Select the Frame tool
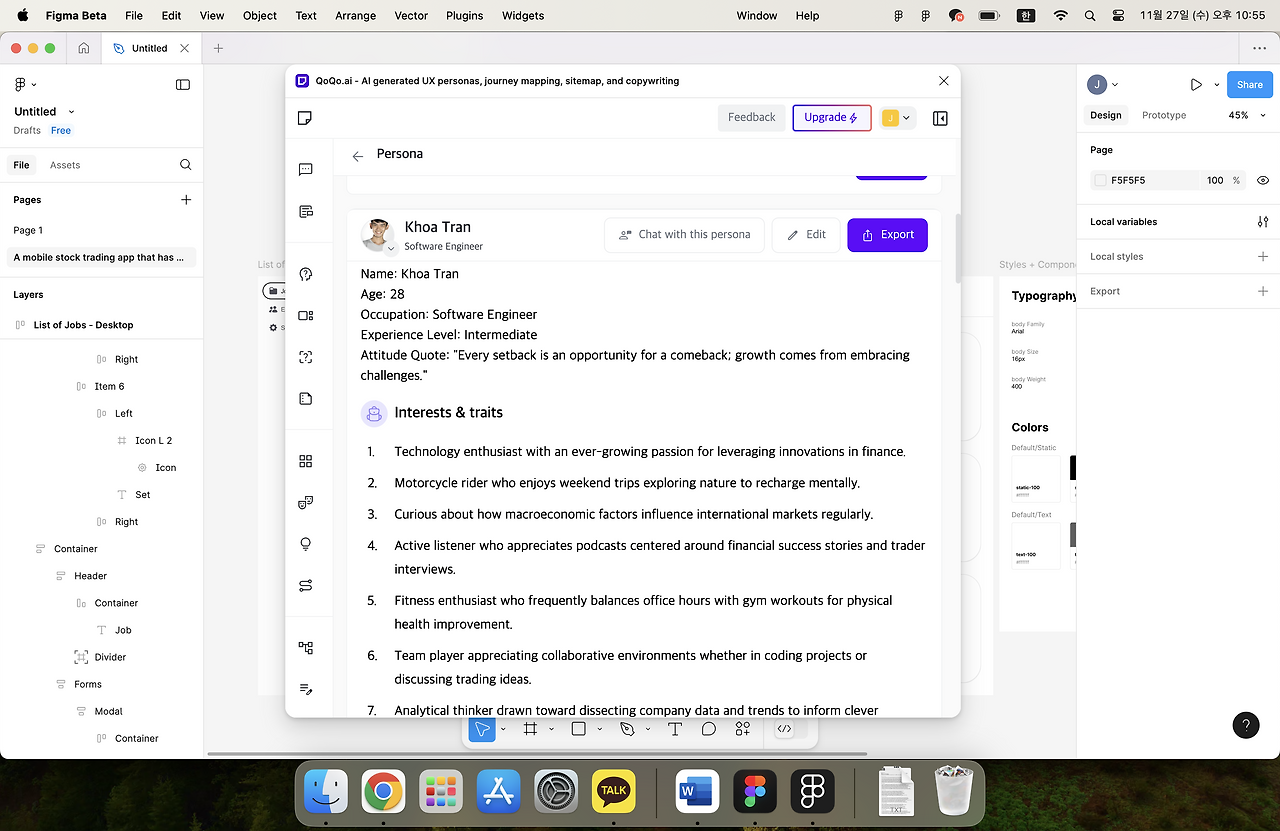Image resolution: width=1280 pixels, height=831 pixels. [530, 729]
